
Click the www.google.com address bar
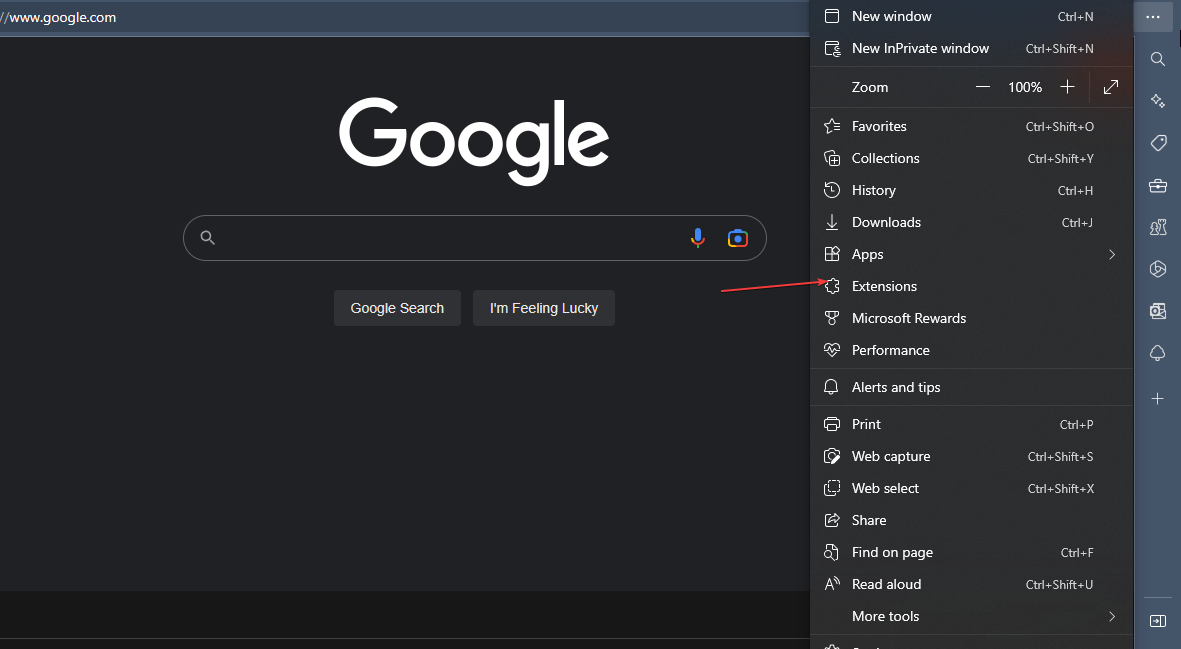[x=403, y=17]
